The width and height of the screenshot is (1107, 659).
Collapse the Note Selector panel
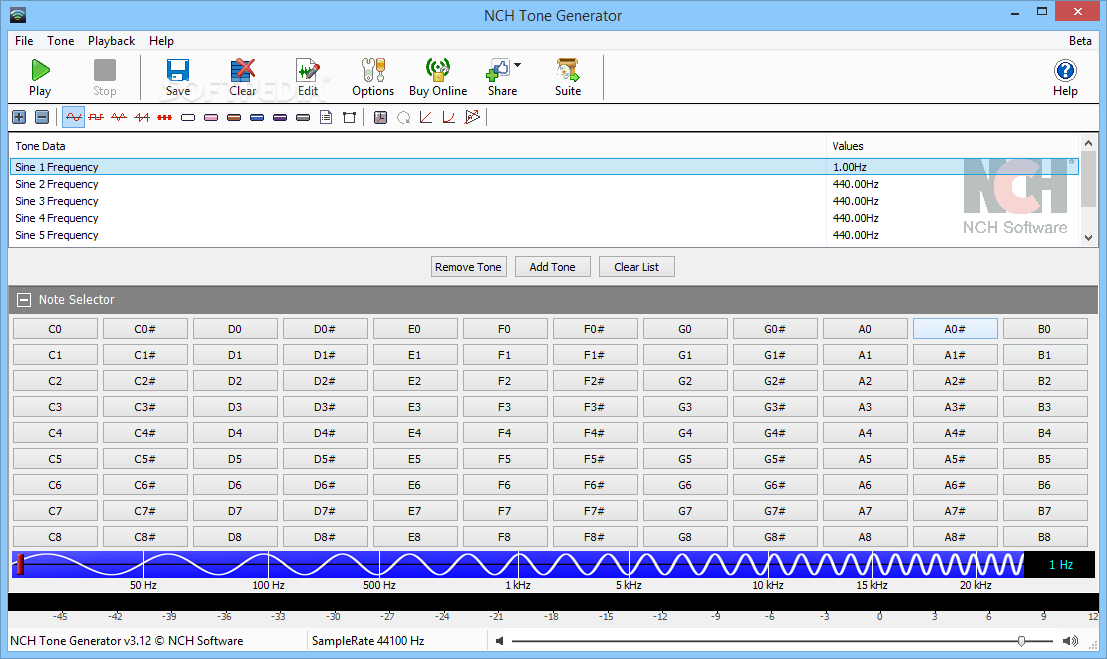tap(23, 299)
